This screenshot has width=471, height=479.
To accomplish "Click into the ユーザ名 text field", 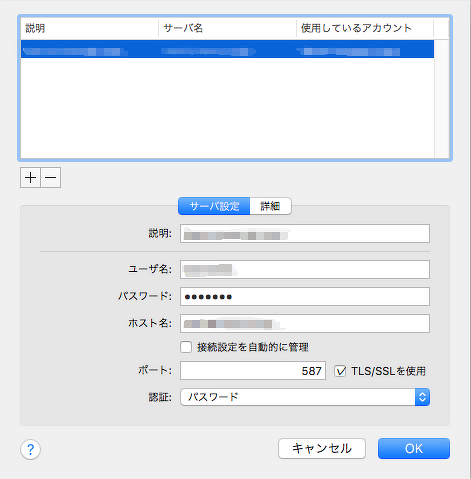I will point(305,269).
